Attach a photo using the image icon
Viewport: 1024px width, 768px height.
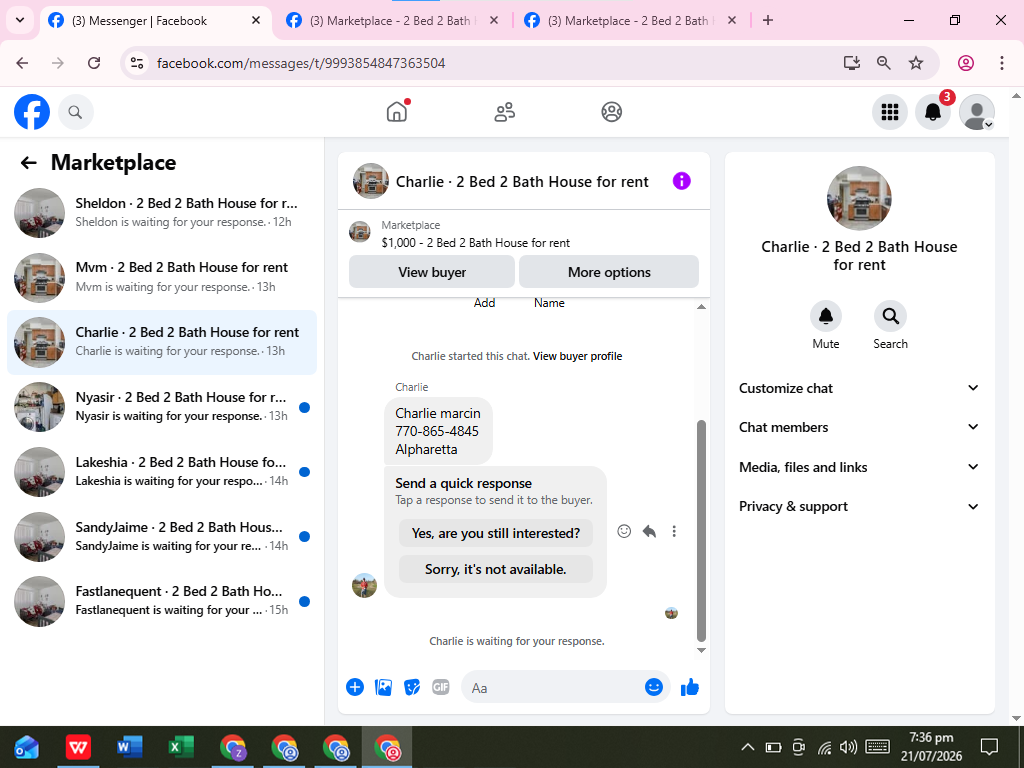(383, 687)
